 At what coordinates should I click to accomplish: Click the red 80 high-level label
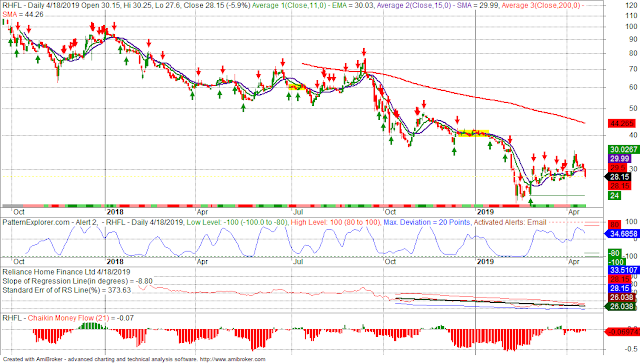point(614,225)
